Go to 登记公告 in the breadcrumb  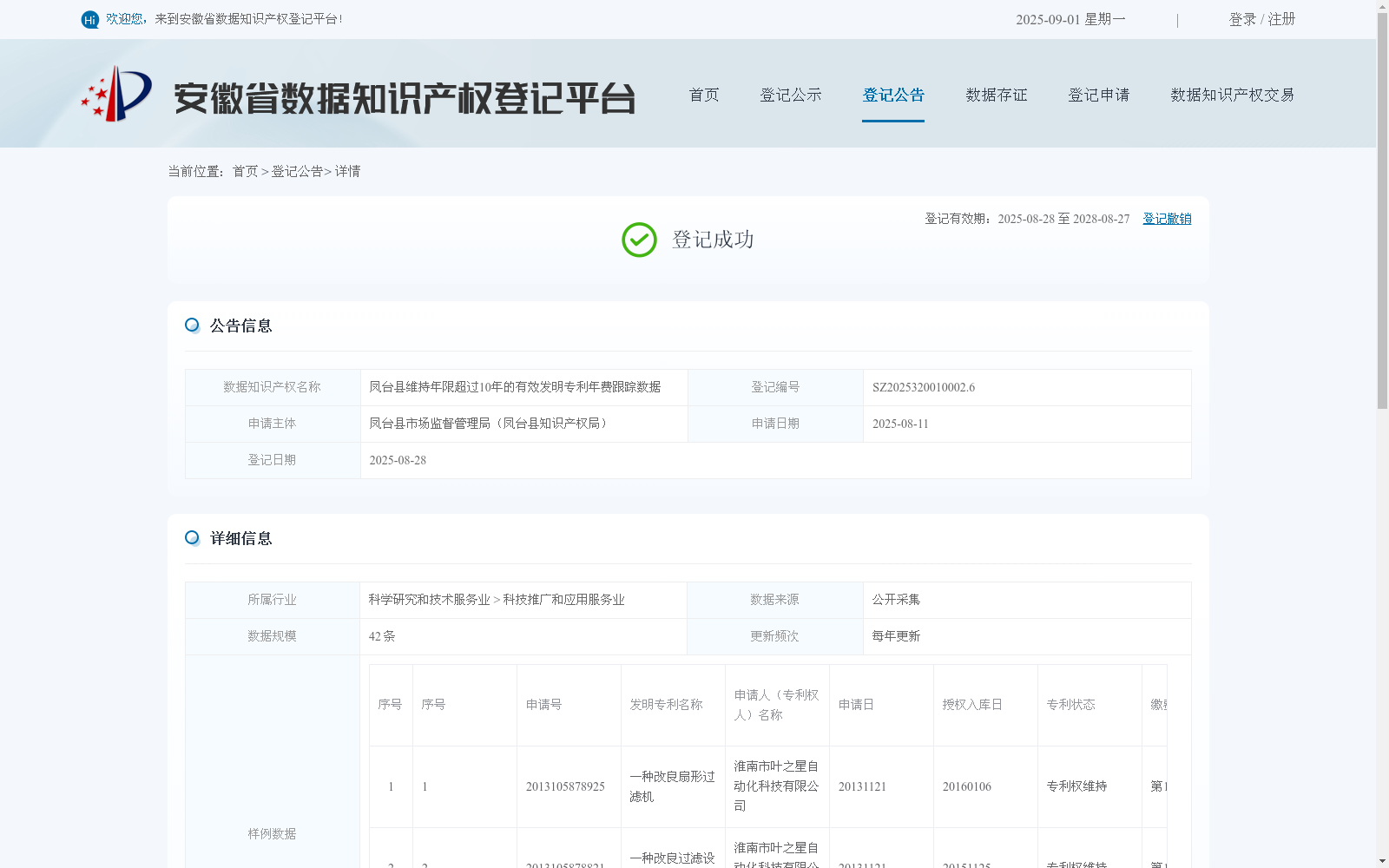click(297, 171)
